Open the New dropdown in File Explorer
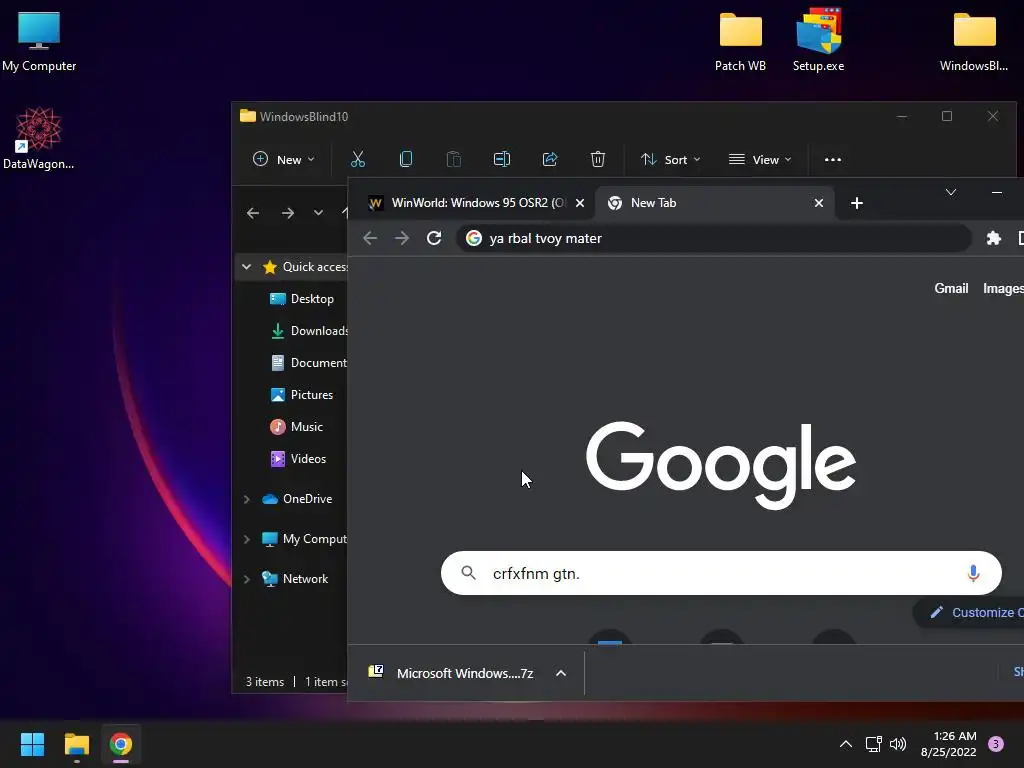Image resolution: width=1024 pixels, height=768 pixels. coord(283,159)
